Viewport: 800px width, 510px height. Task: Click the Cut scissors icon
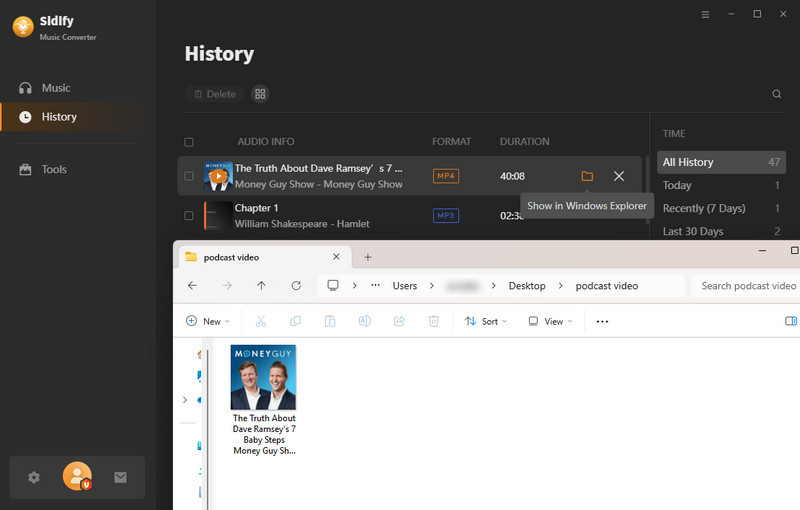pos(261,321)
